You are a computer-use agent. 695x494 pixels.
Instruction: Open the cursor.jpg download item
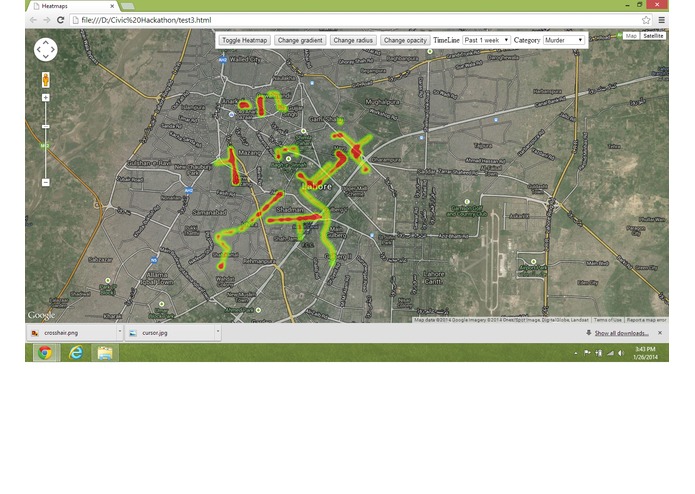point(170,333)
